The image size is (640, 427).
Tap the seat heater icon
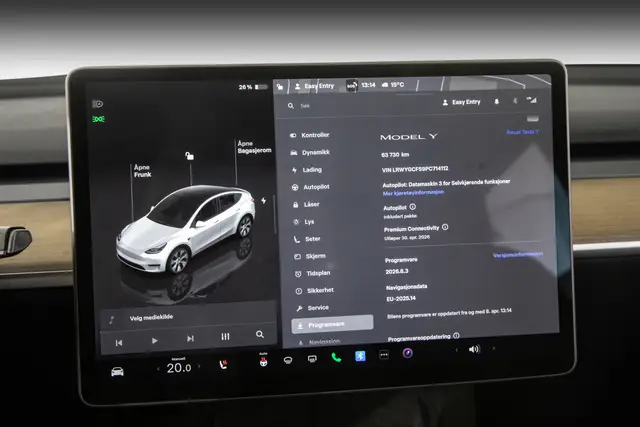[223, 364]
